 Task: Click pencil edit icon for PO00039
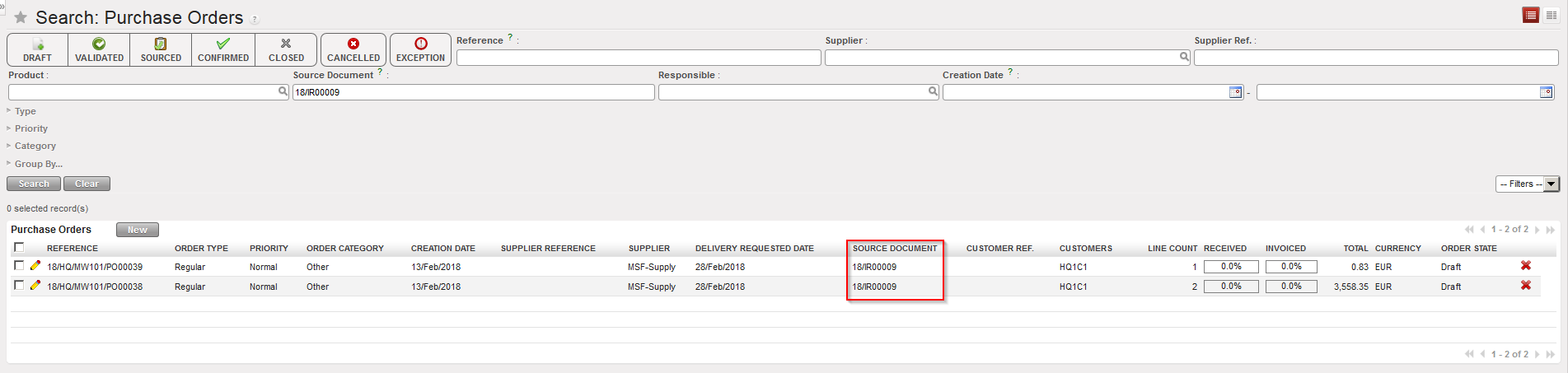click(35, 266)
